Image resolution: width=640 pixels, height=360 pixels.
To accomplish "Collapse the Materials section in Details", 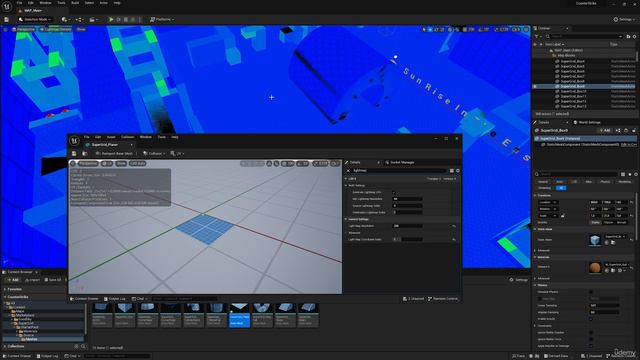I will [536, 257].
